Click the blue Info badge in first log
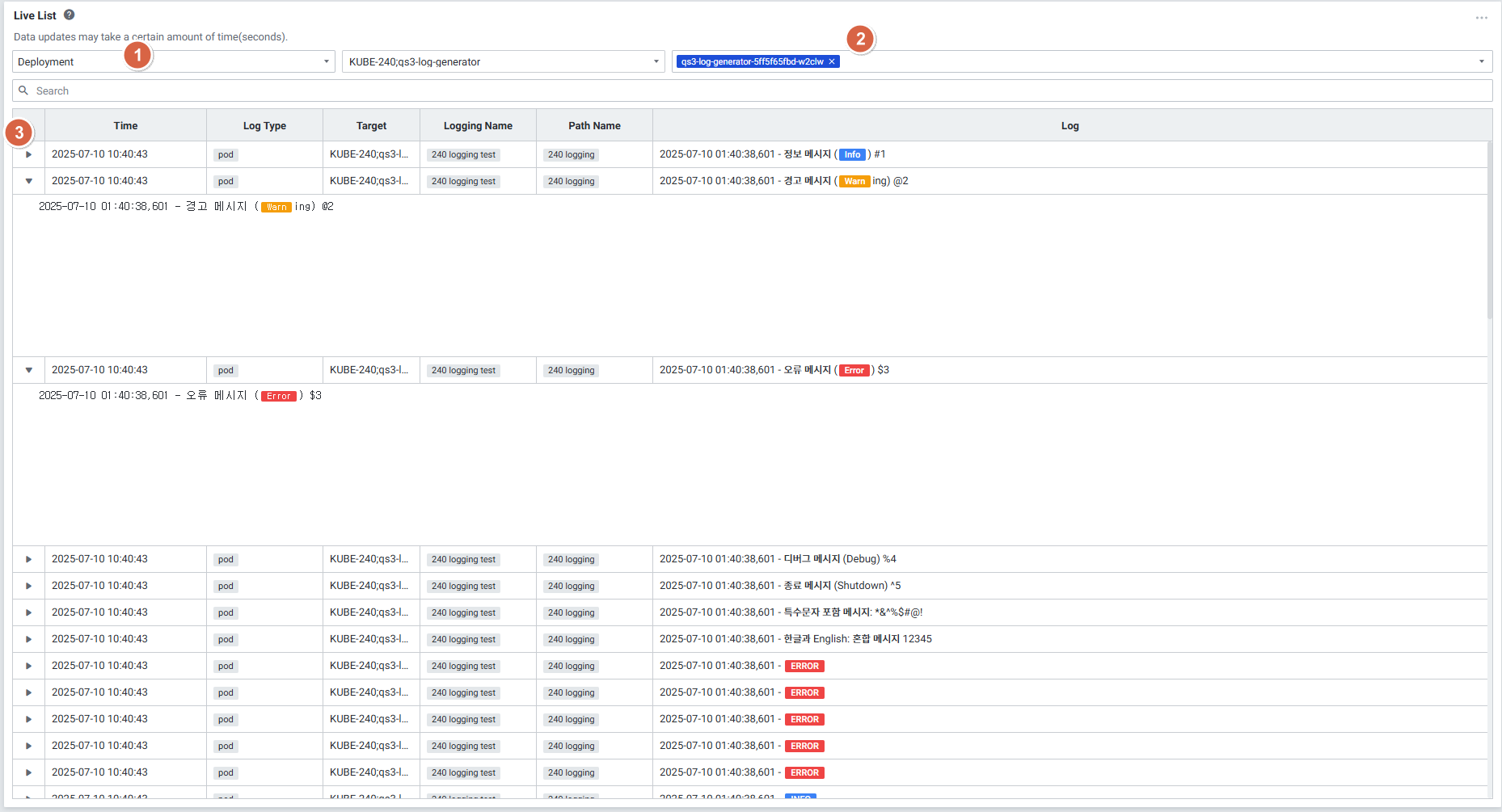The image size is (1502, 812). tap(852, 154)
